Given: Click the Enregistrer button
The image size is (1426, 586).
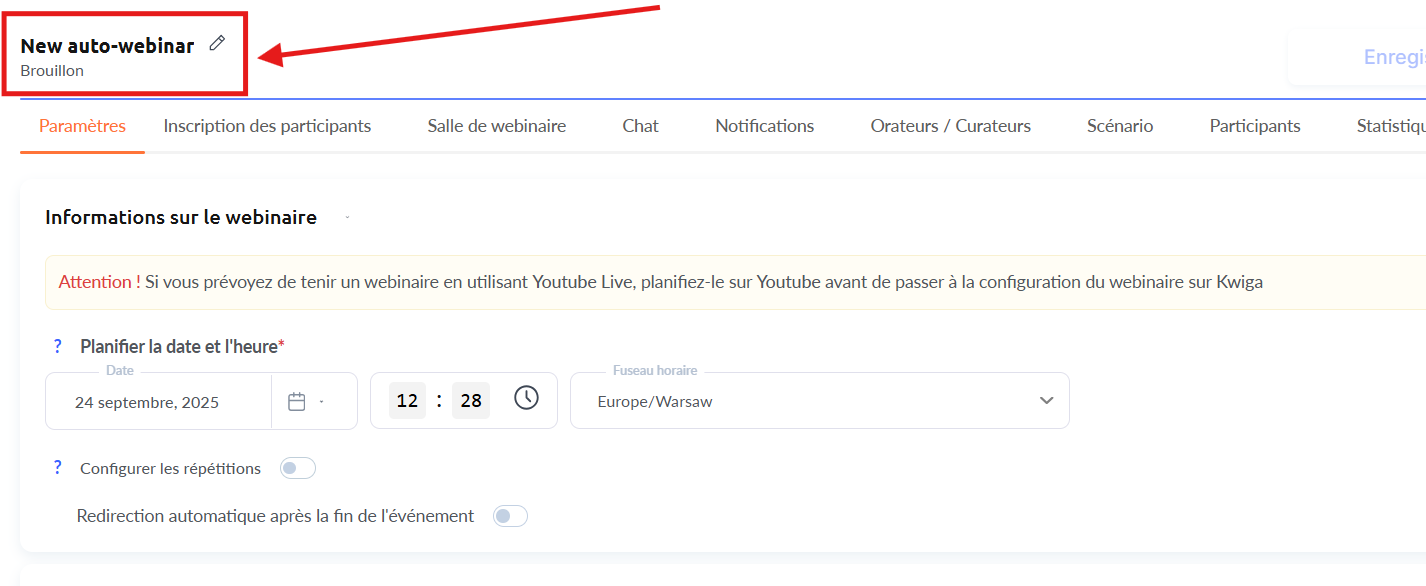Looking at the screenshot, I should [1392, 58].
